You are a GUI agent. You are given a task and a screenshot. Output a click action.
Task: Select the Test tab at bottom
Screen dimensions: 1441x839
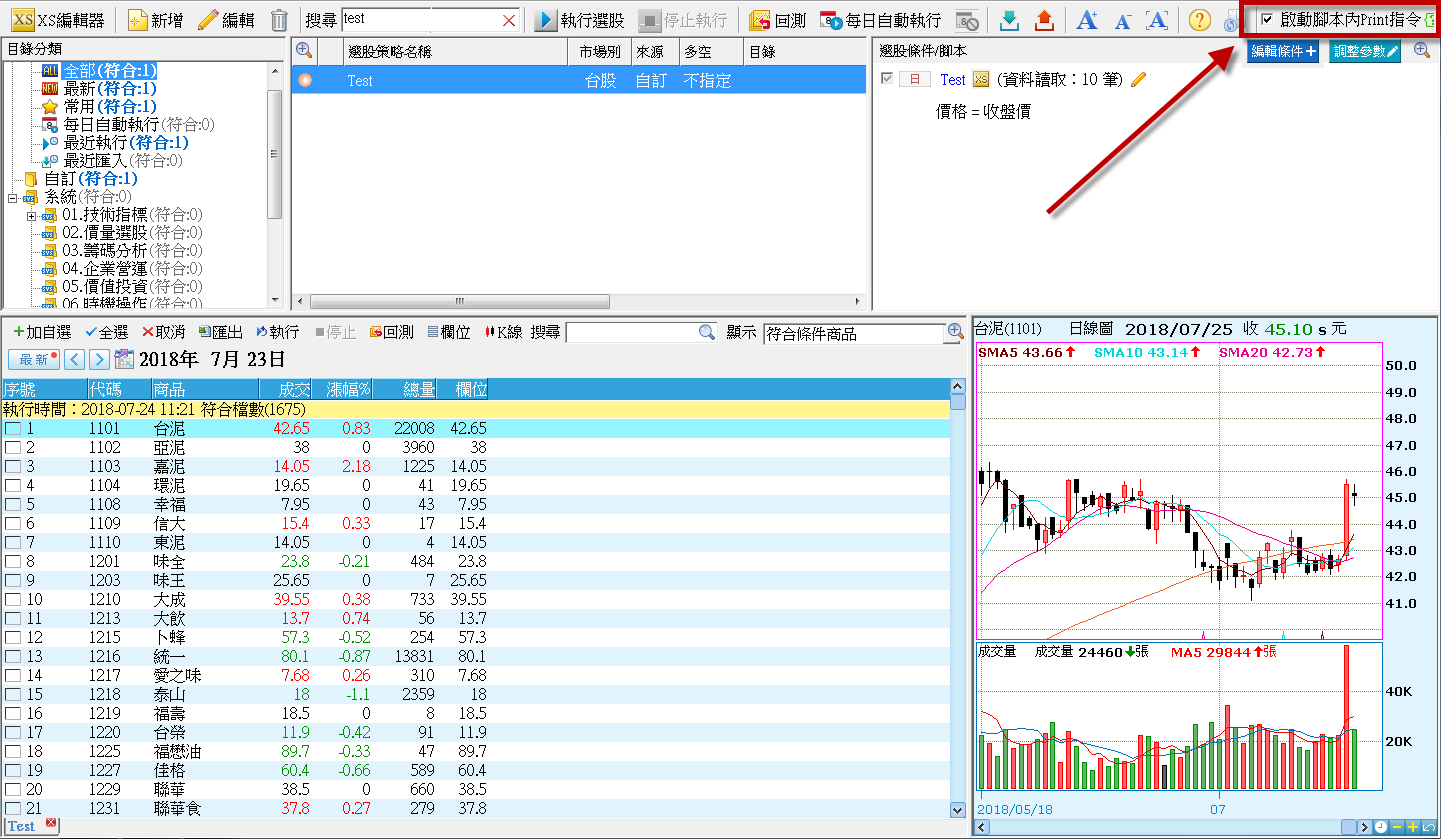(x=22, y=826)
